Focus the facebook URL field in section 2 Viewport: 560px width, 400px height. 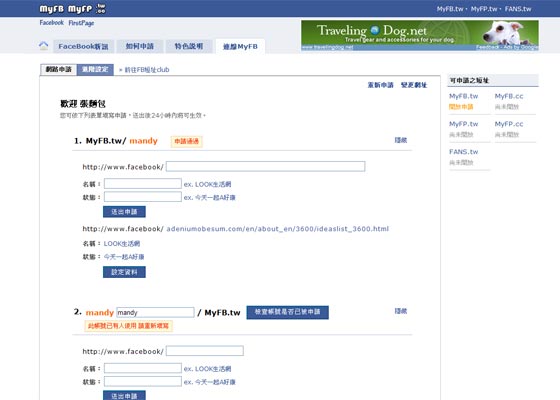205,351
